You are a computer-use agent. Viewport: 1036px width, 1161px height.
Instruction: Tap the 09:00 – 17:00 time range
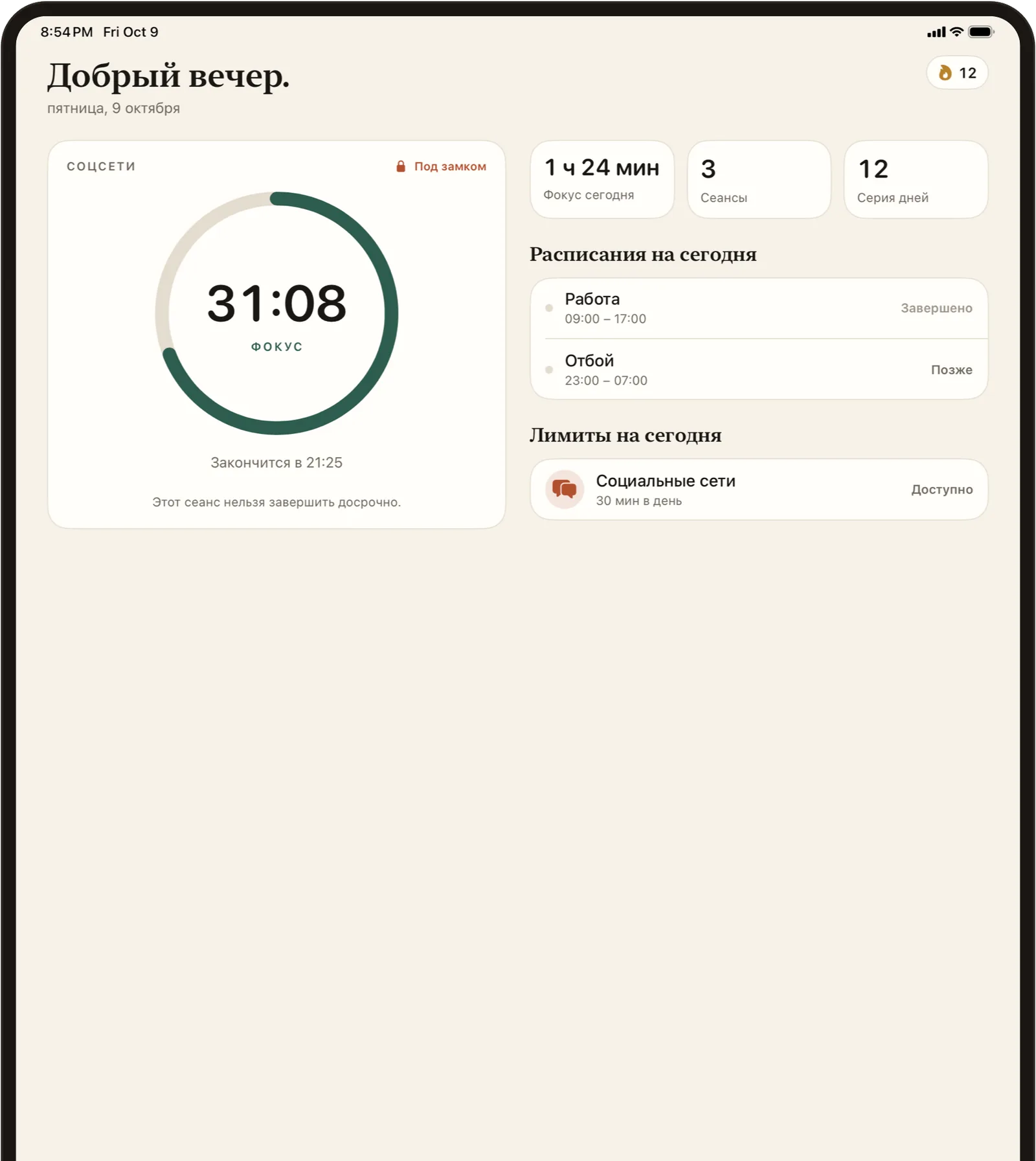(x=605, y=319)
